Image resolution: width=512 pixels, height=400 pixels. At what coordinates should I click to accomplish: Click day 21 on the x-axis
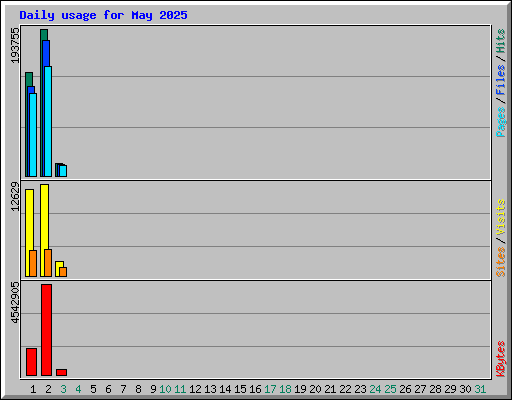click(330, 389)
